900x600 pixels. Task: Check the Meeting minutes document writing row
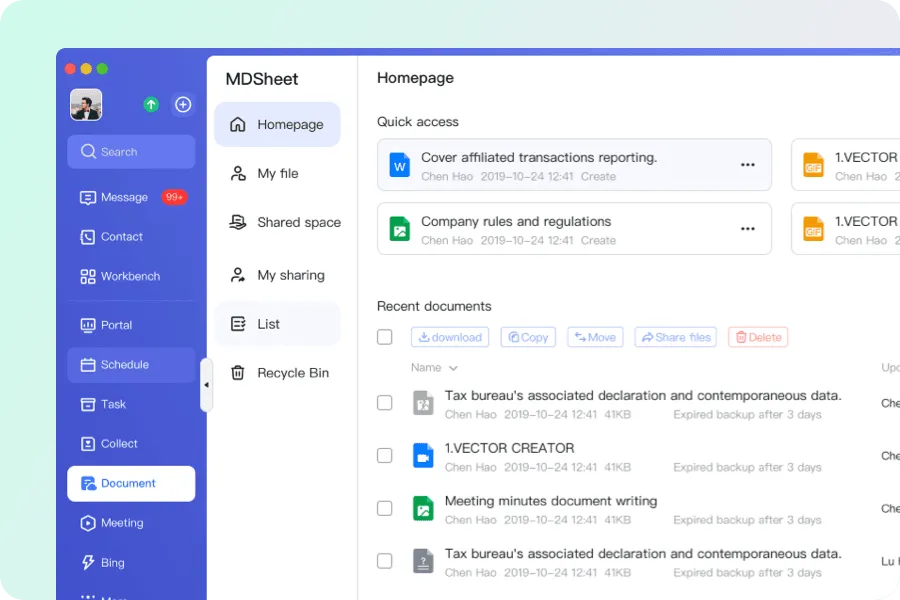[x=385, y=508]
